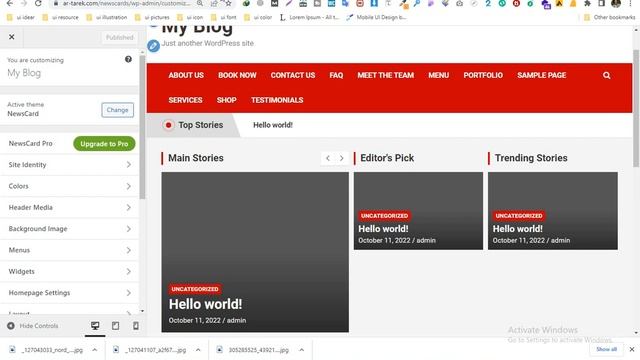Viewport: 640px width, 360px height.
Task: Open the ABOUT US menu item
Action: pos(186,76)
